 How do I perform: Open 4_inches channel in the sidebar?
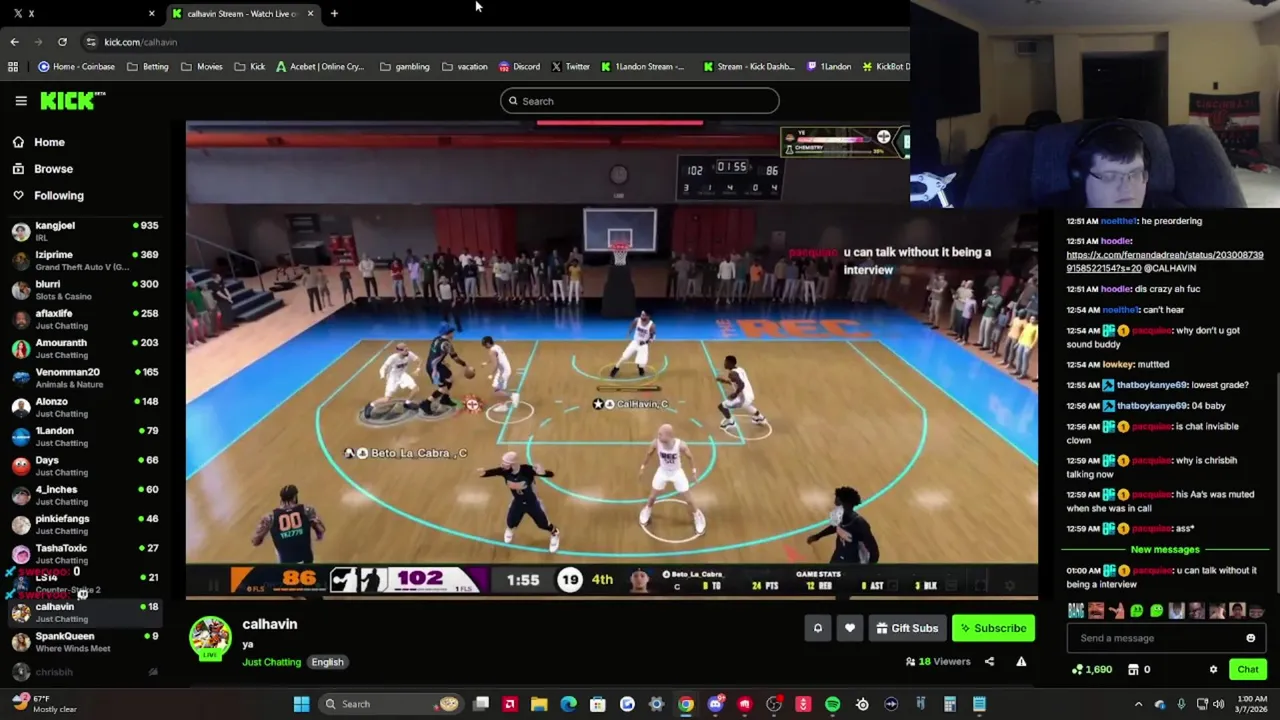85,495
